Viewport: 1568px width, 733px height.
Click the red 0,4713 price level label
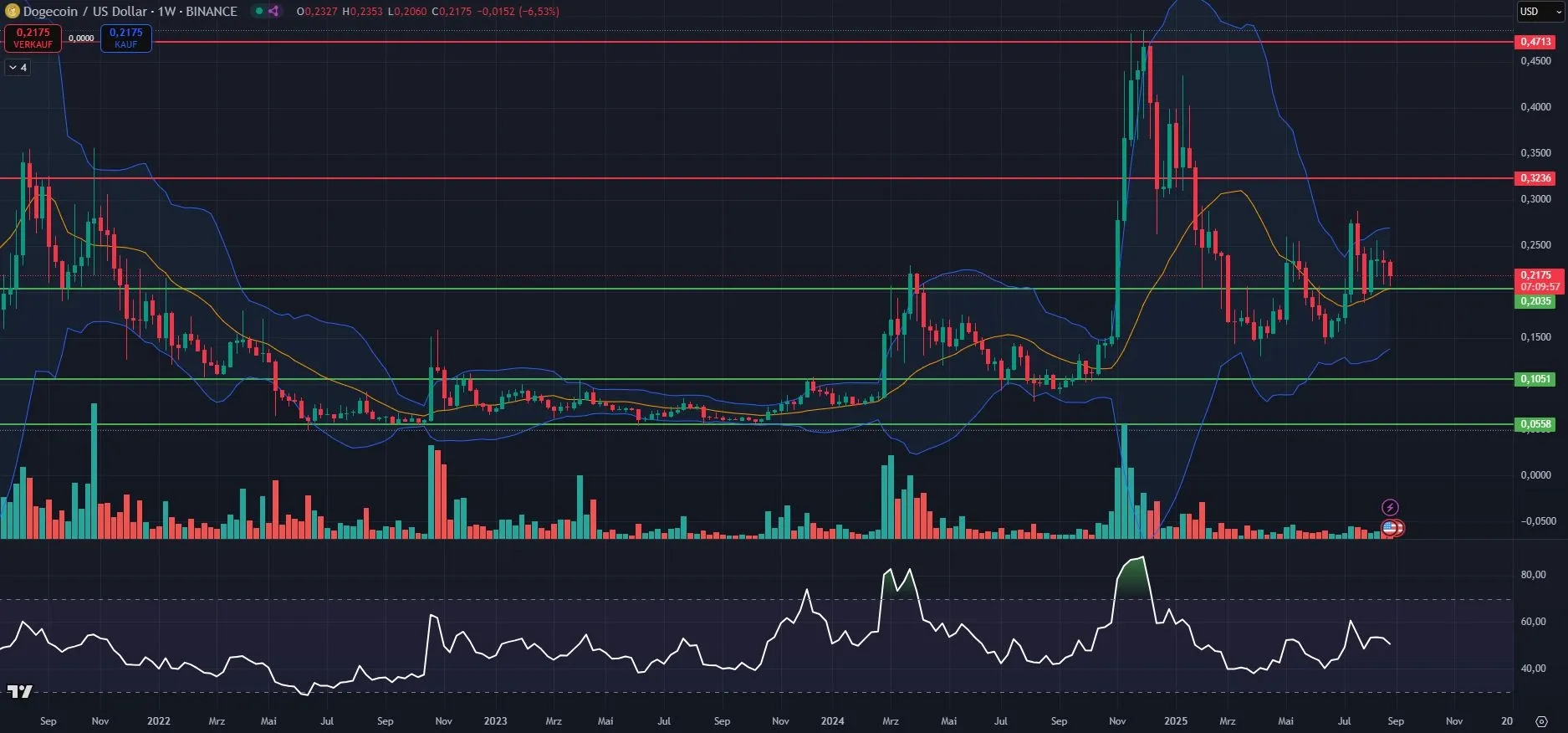pos(1535,41)
